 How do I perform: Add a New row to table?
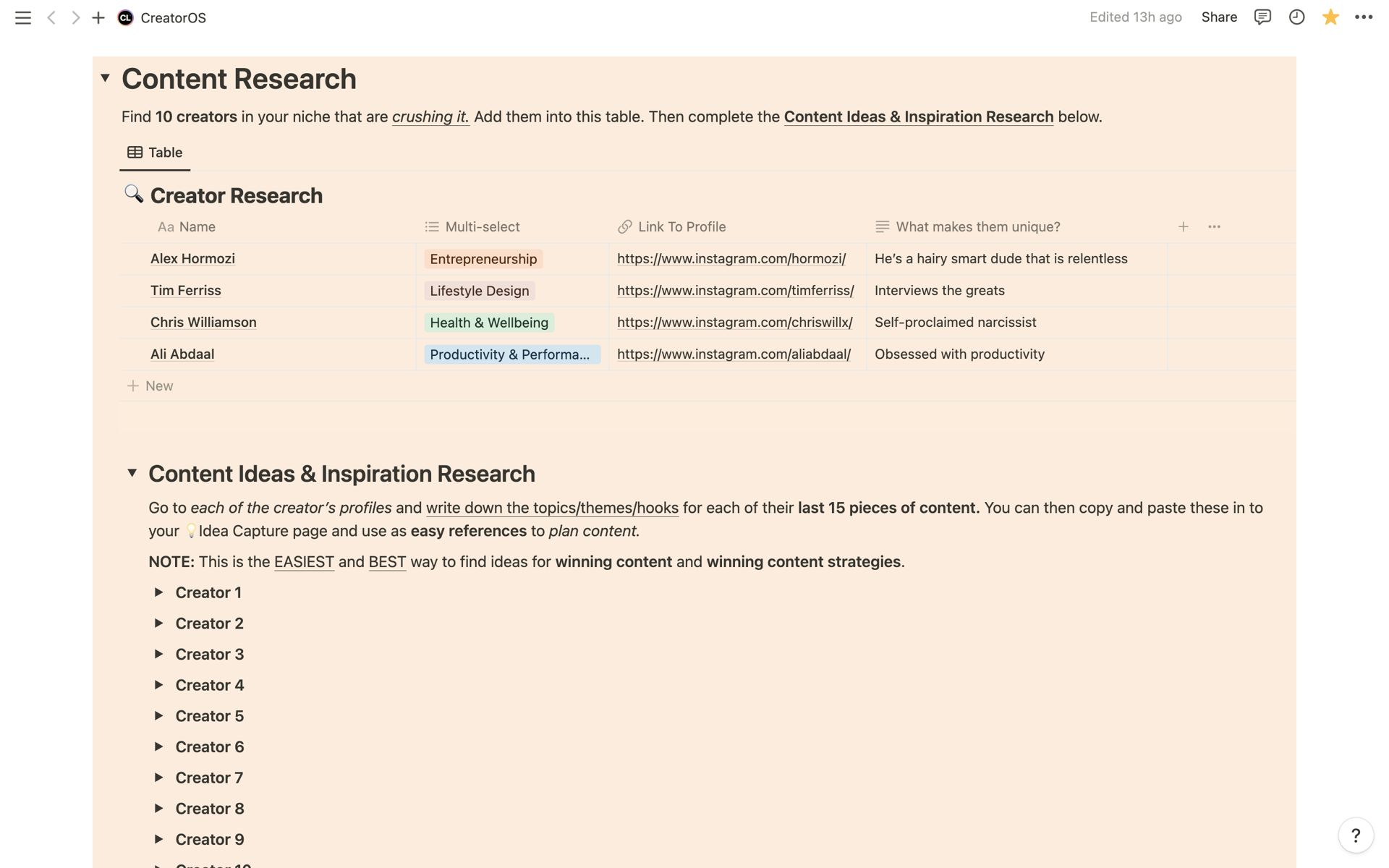point(150,386)
